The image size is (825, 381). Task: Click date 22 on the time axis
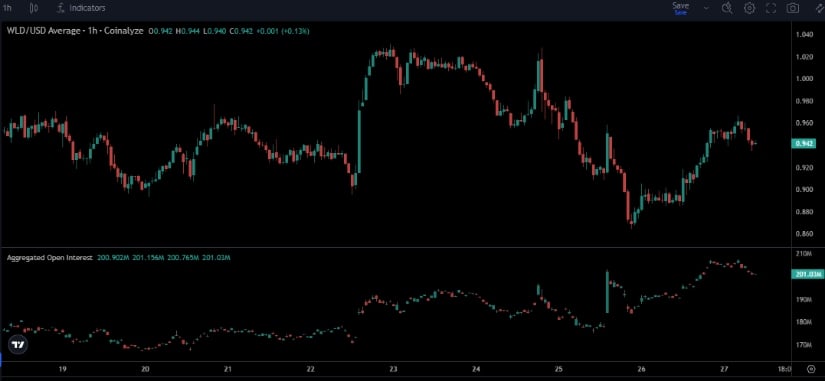(x=311, y=369)
